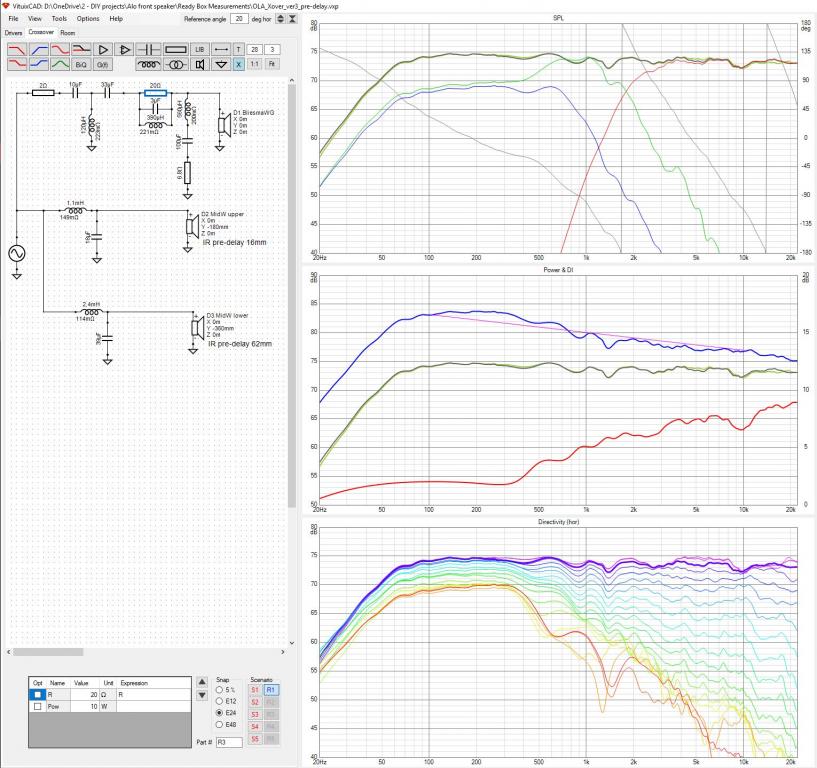The height and width of the screenshot is (768, 817).
Task: Select the capacitor component icon
Action: [x=148, y=49]
